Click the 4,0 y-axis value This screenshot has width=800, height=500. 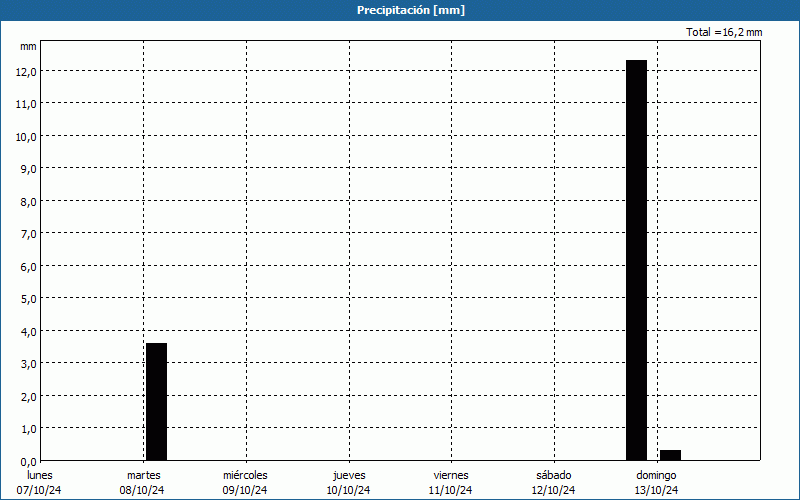pos(29,332)
